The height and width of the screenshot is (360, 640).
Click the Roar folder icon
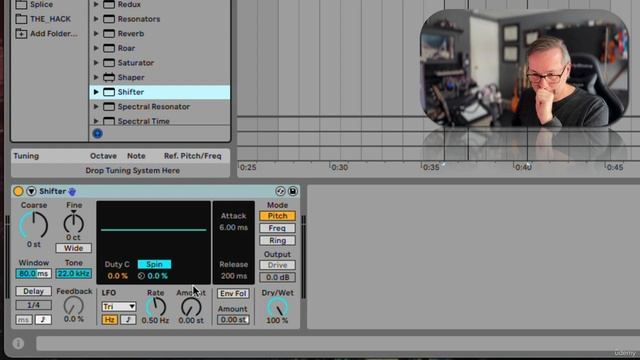pos(109,48)
